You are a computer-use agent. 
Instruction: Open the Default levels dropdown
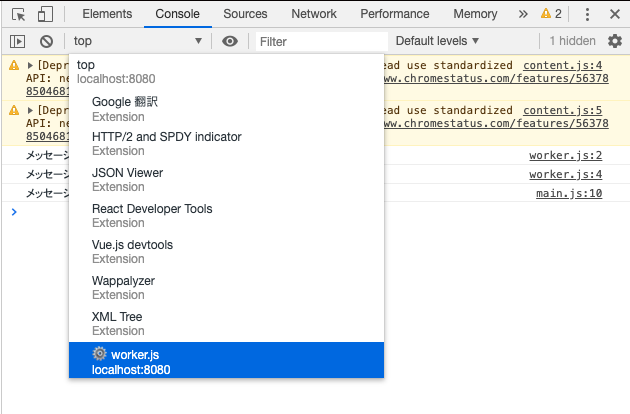[438, 41]
